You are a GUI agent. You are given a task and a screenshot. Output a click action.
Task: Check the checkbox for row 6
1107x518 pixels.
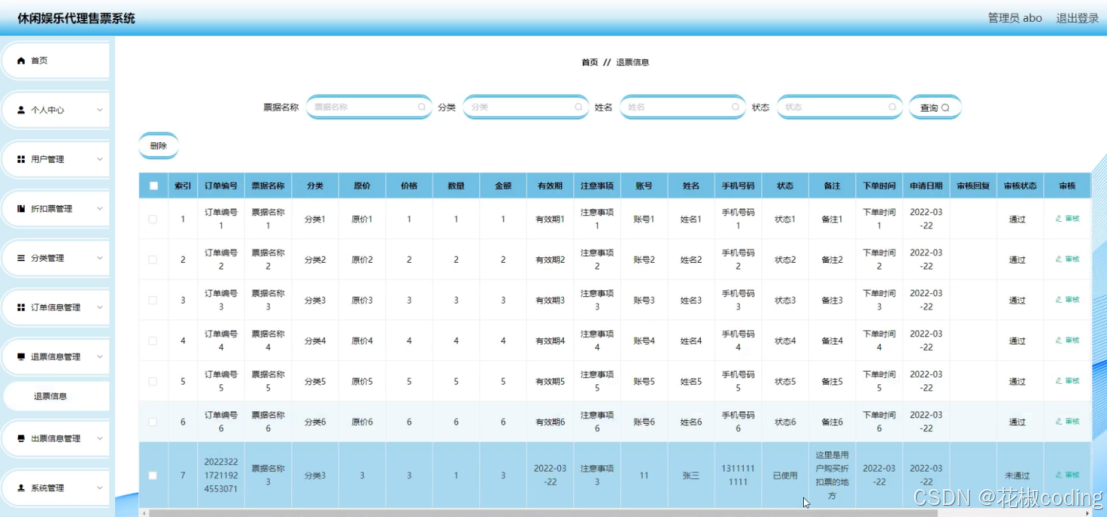point(153,422)
